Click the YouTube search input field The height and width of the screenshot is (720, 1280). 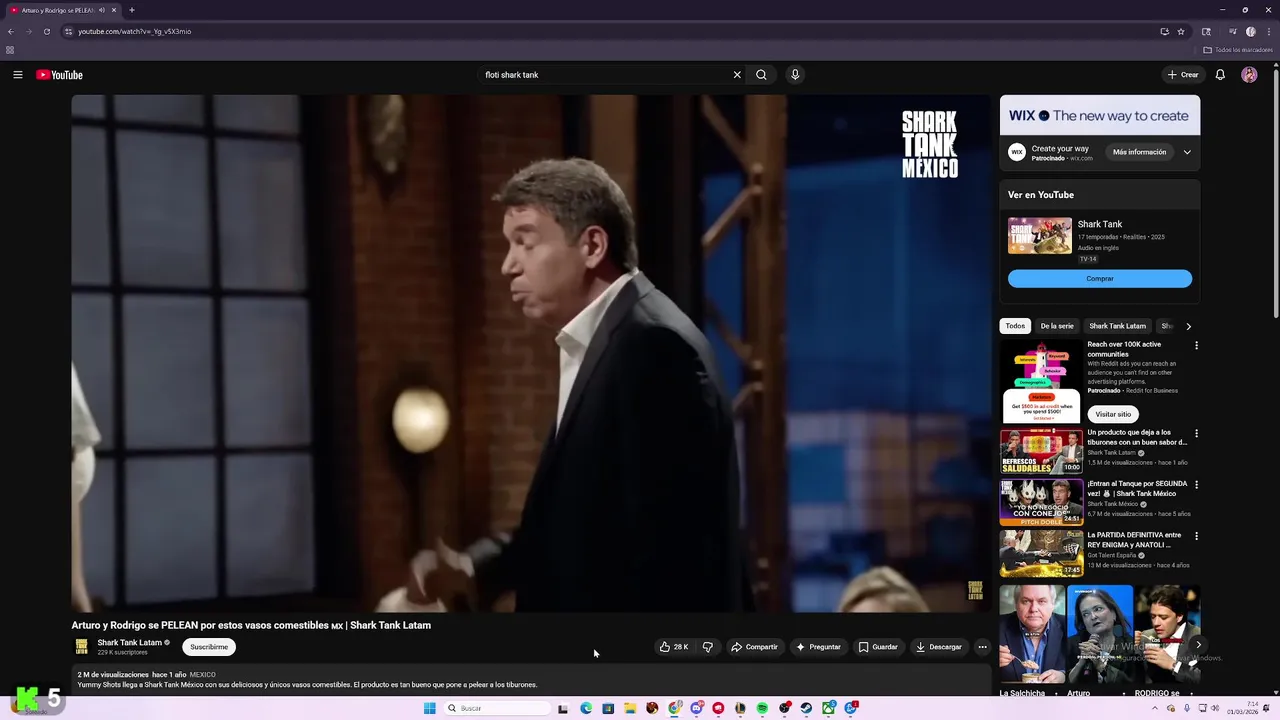(605, 75)
